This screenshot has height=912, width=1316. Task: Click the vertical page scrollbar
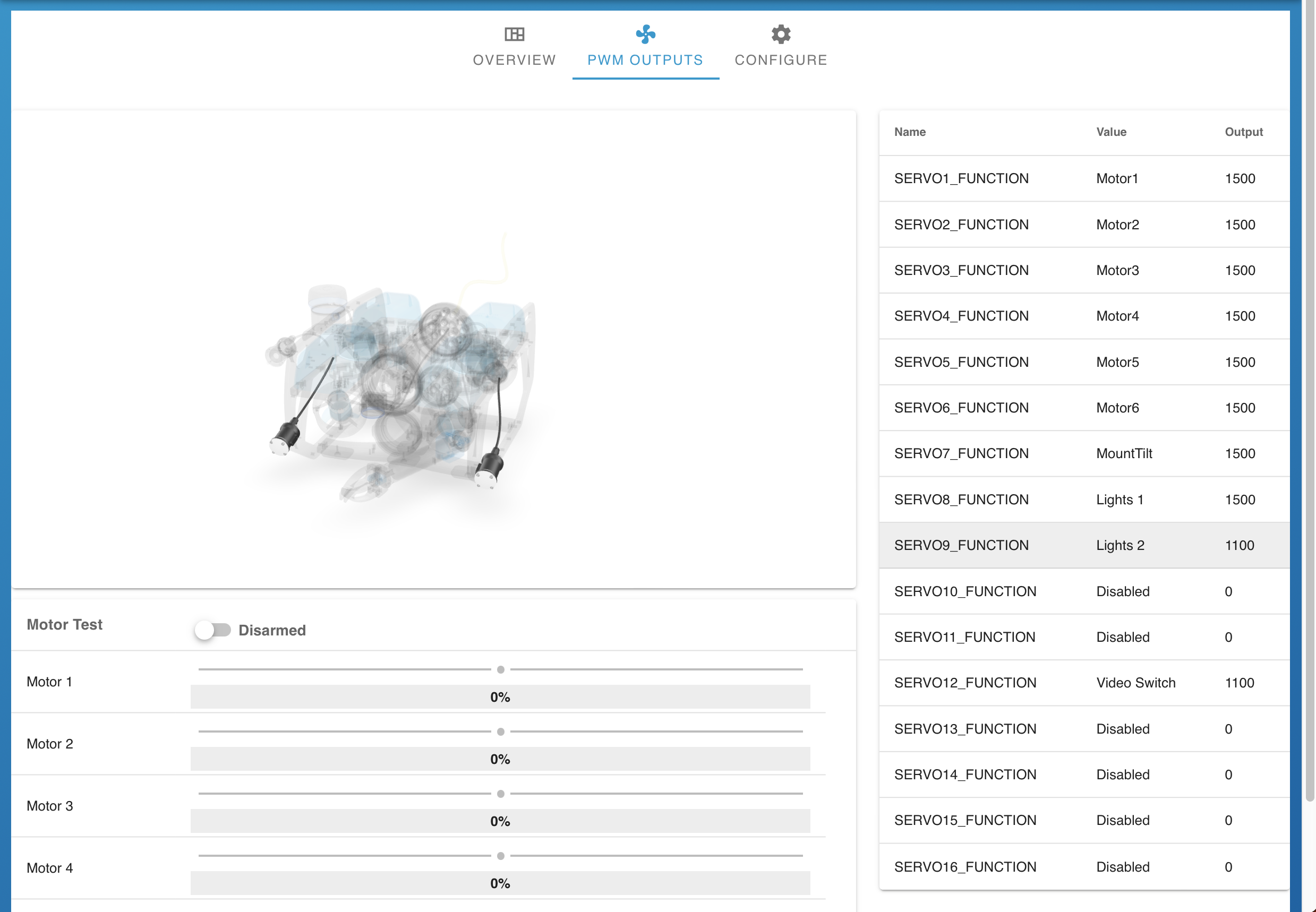click(x=1310, y=400)
